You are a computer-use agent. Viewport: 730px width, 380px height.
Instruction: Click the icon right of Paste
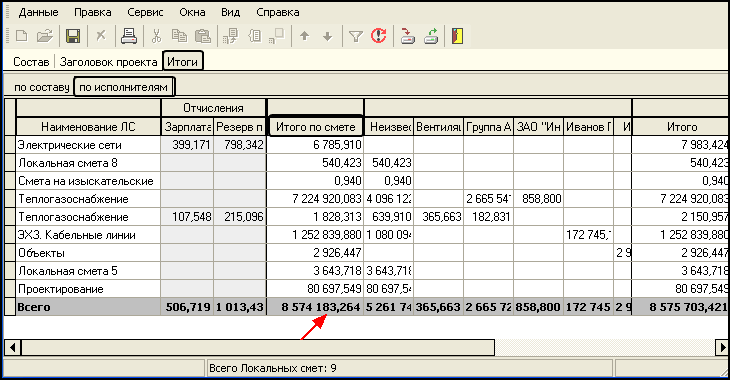tap(230, 36)
